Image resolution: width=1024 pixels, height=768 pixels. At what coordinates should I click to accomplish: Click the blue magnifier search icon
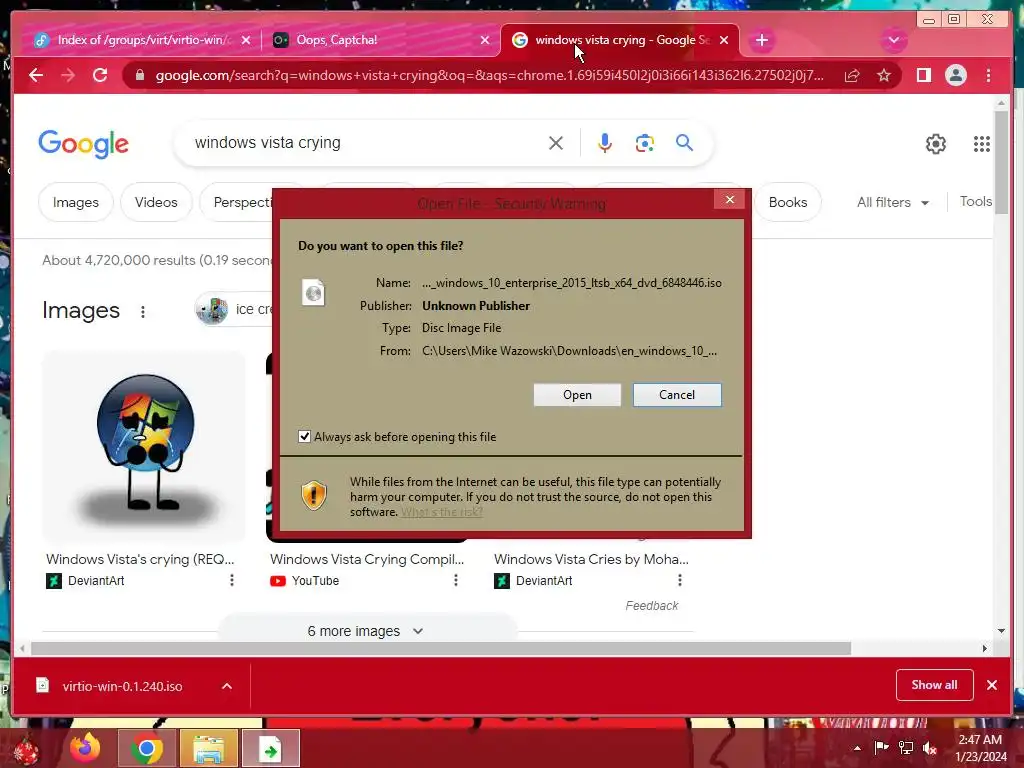click(x=684, y=142)
